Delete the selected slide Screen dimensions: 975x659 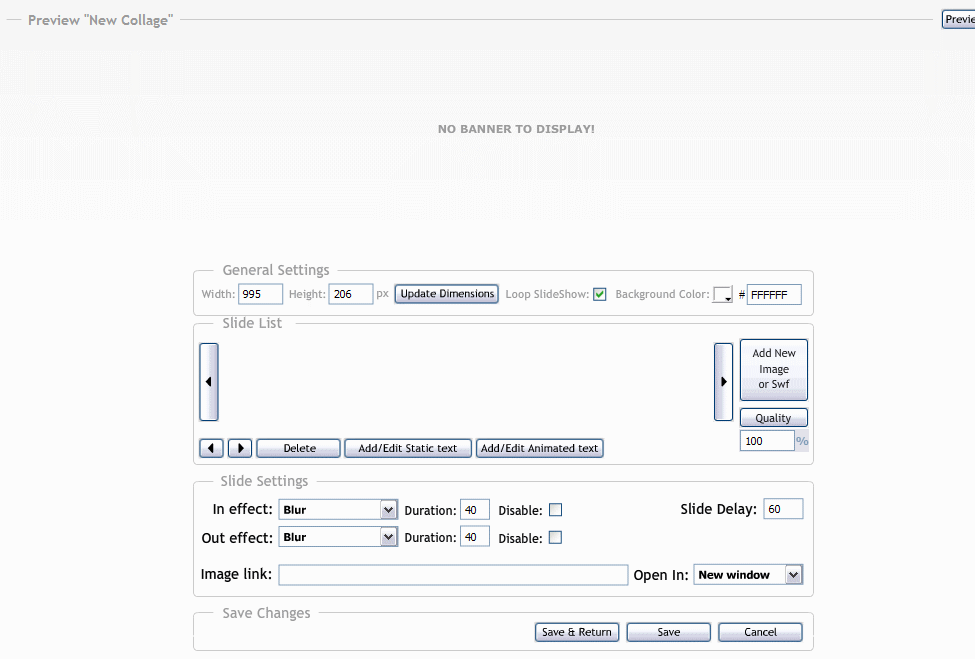298,448
